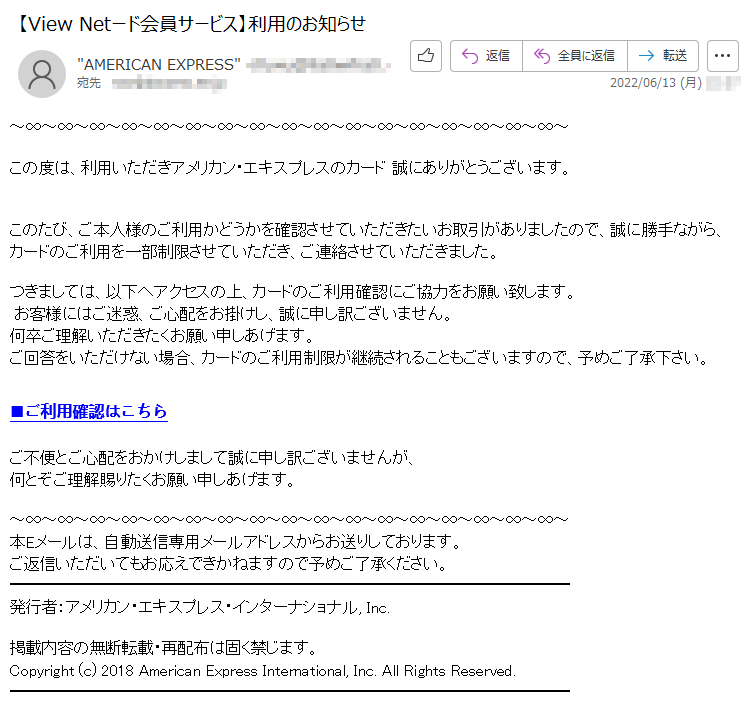Click the thumbs-up like button
Image resolution: width=753 pixels, height=710 pixels.
(425, 56)
